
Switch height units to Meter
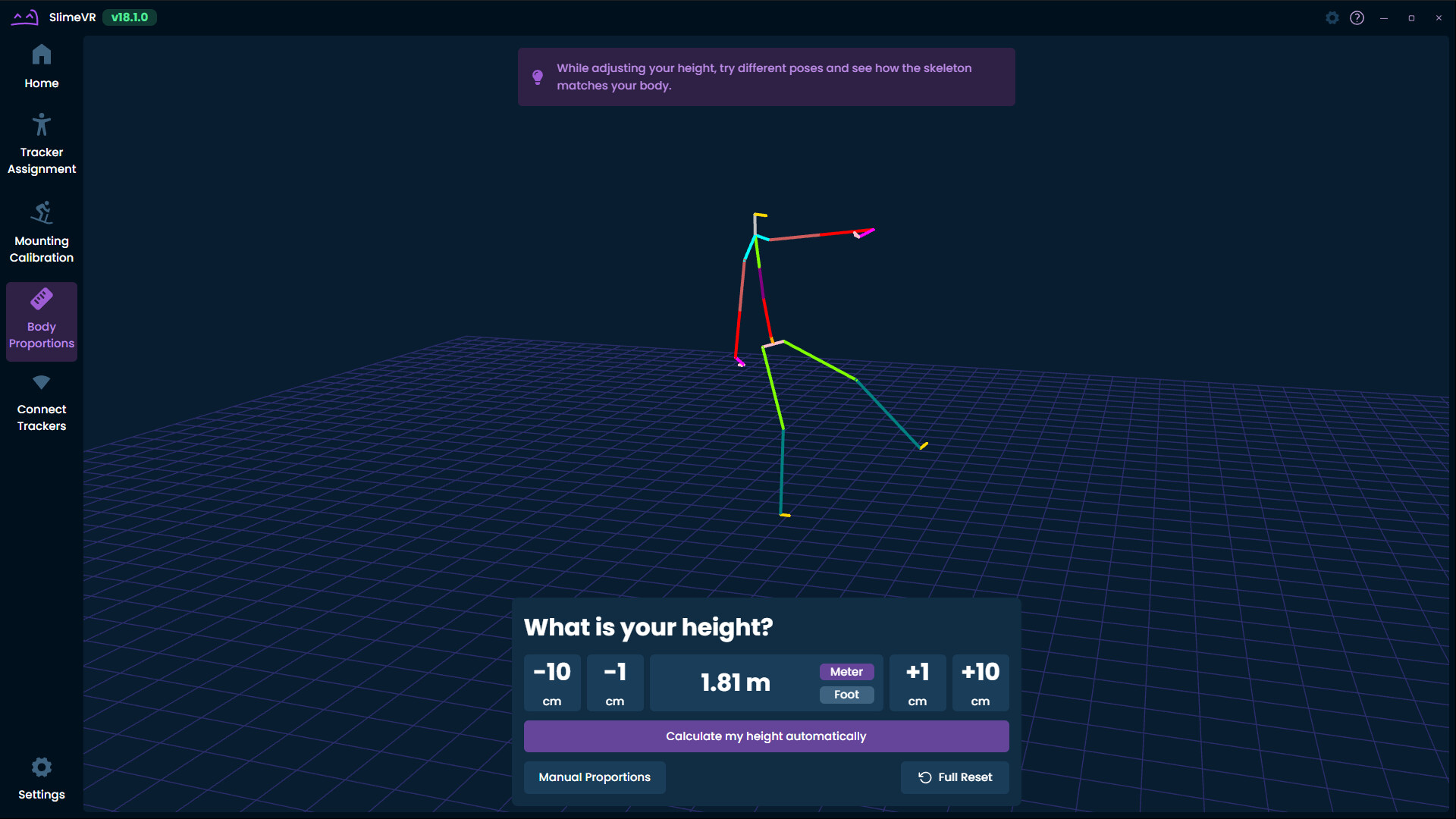846,672
